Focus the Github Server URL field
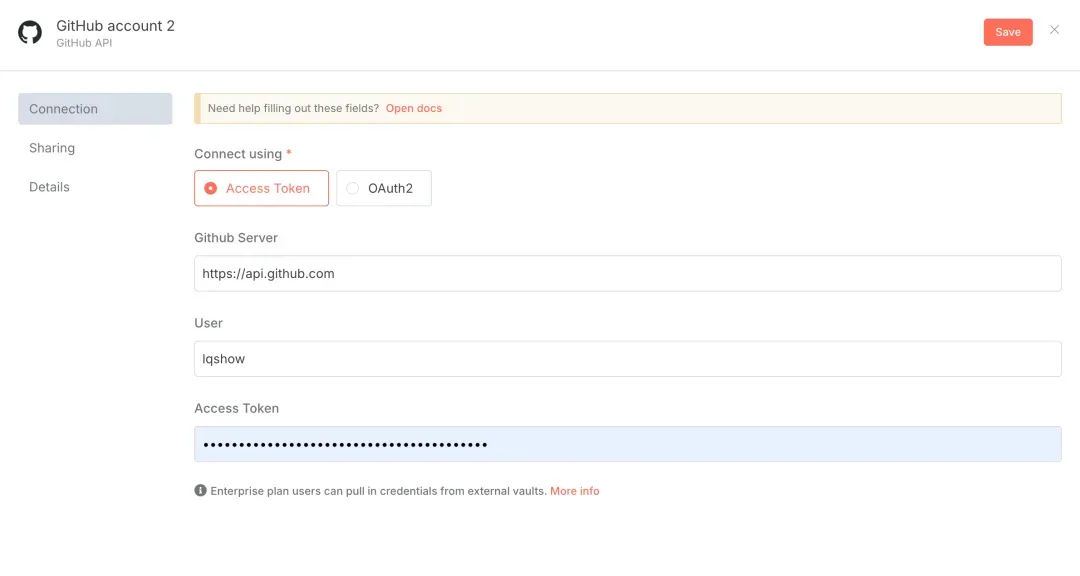This screenshot has height=576, width=1080. click(627, 274)
